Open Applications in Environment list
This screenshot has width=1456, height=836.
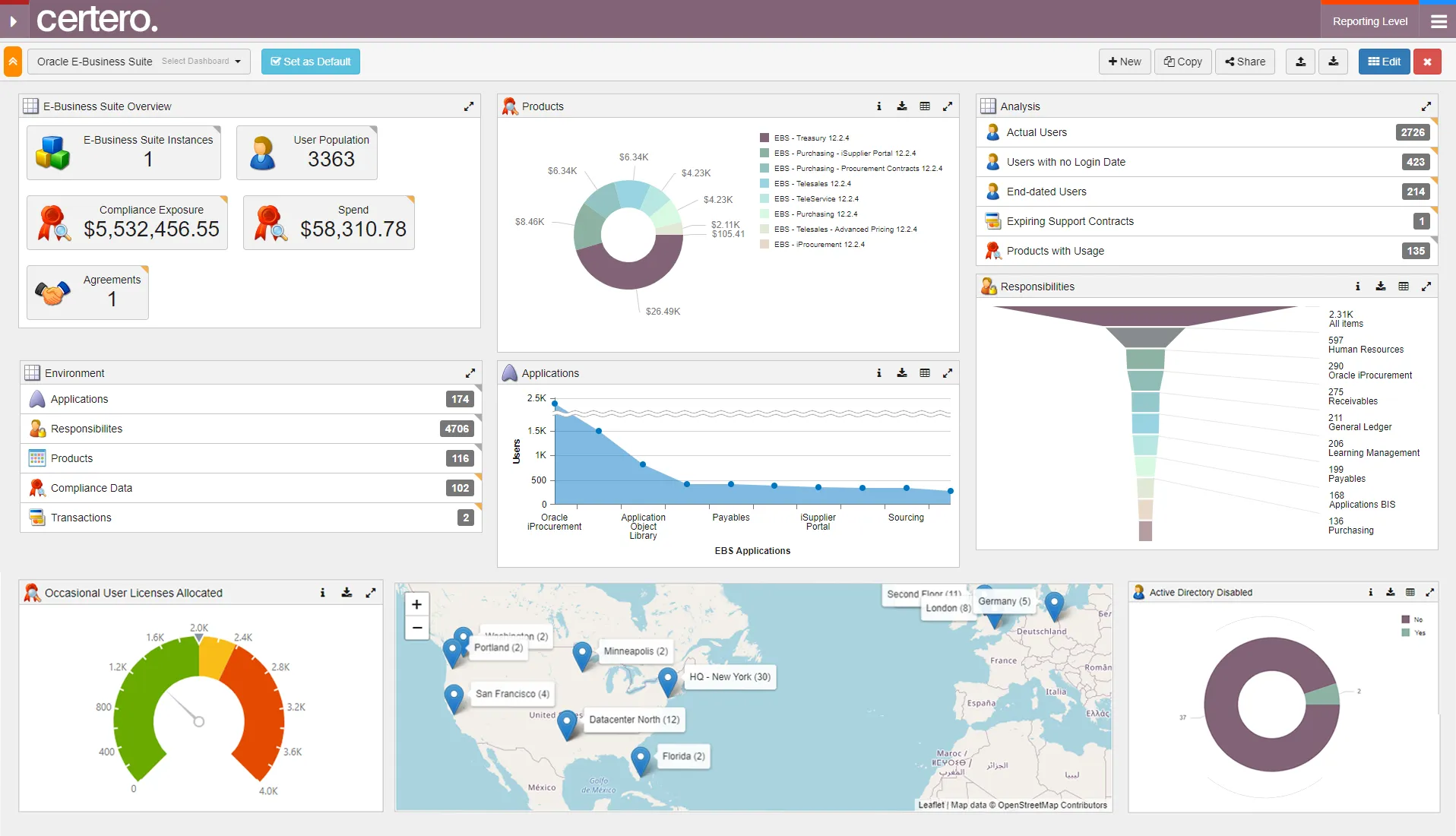(251, 399)
